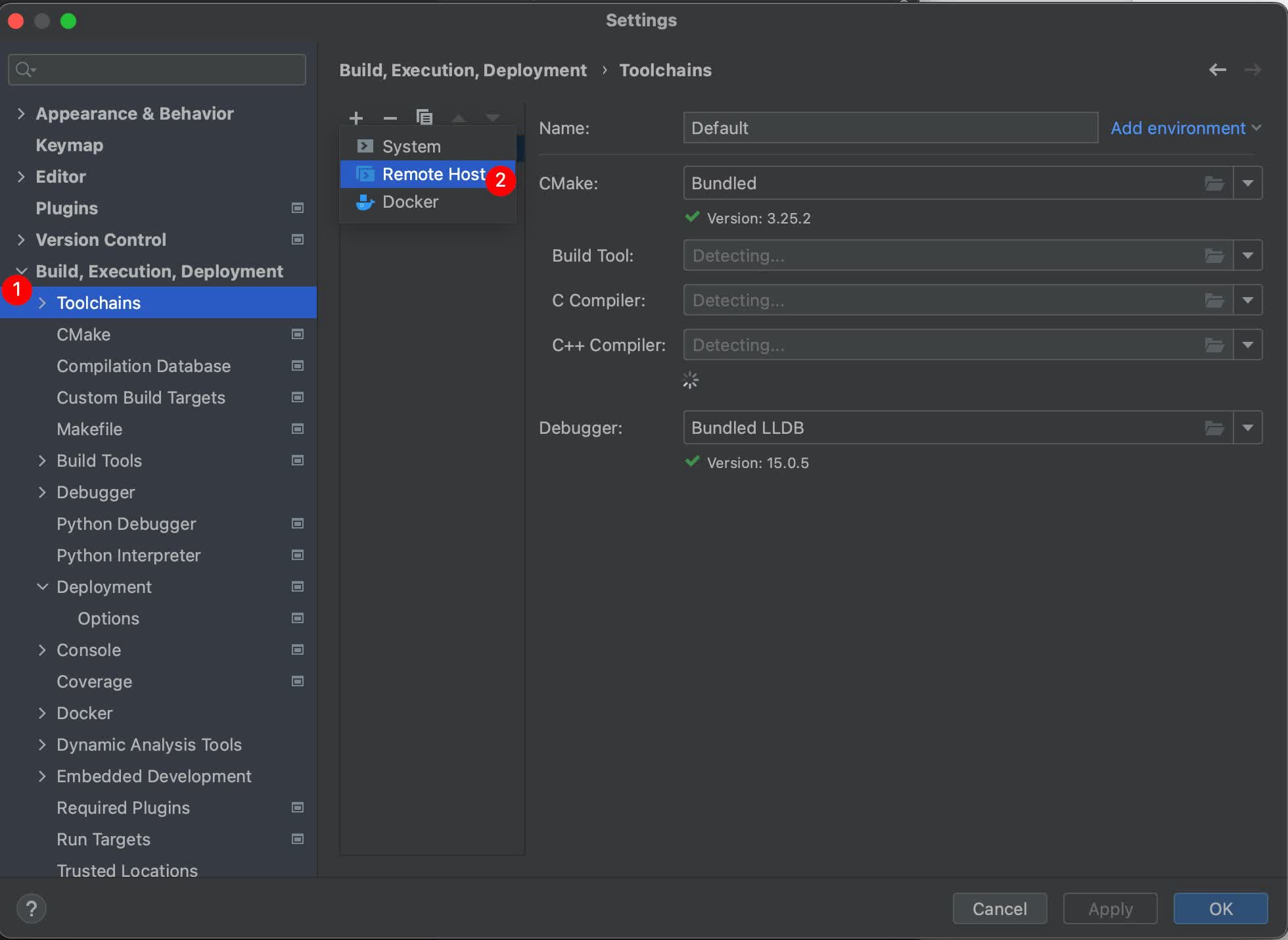Click the copy toolchain icon
The height and width of the screenshot is (940, 1288).
pos(425,118)
